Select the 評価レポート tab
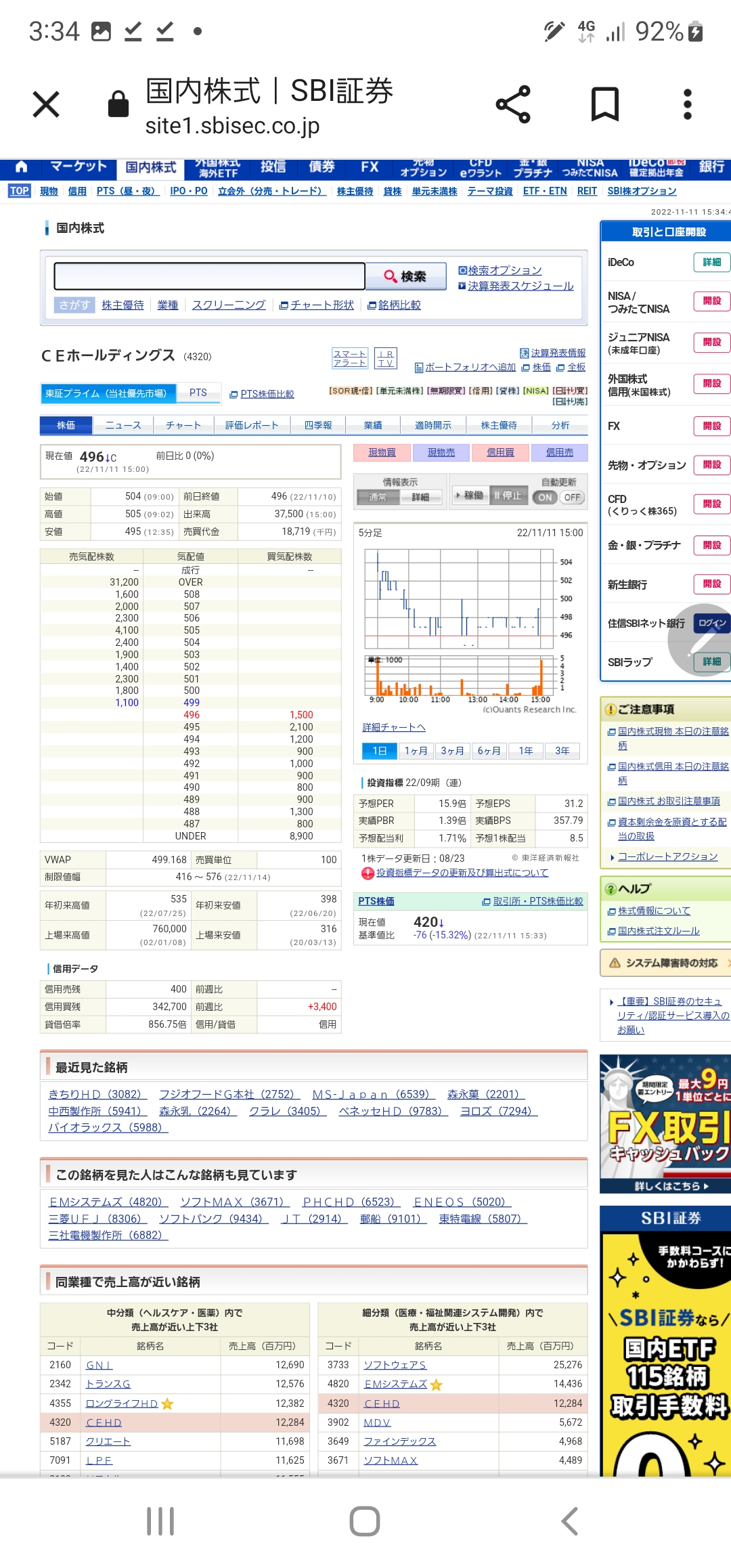Screen dimensions: 731x1568 pyautogui.click(x=252, y=425)
